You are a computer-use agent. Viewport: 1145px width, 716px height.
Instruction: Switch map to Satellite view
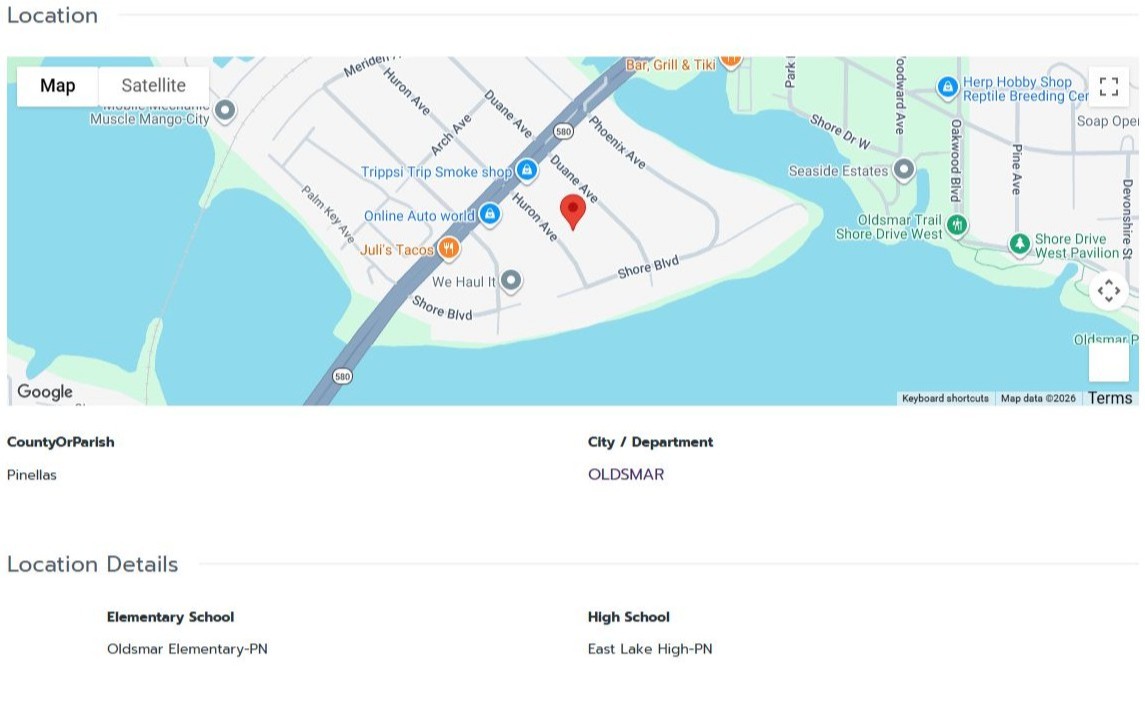[x=153, y=86]
